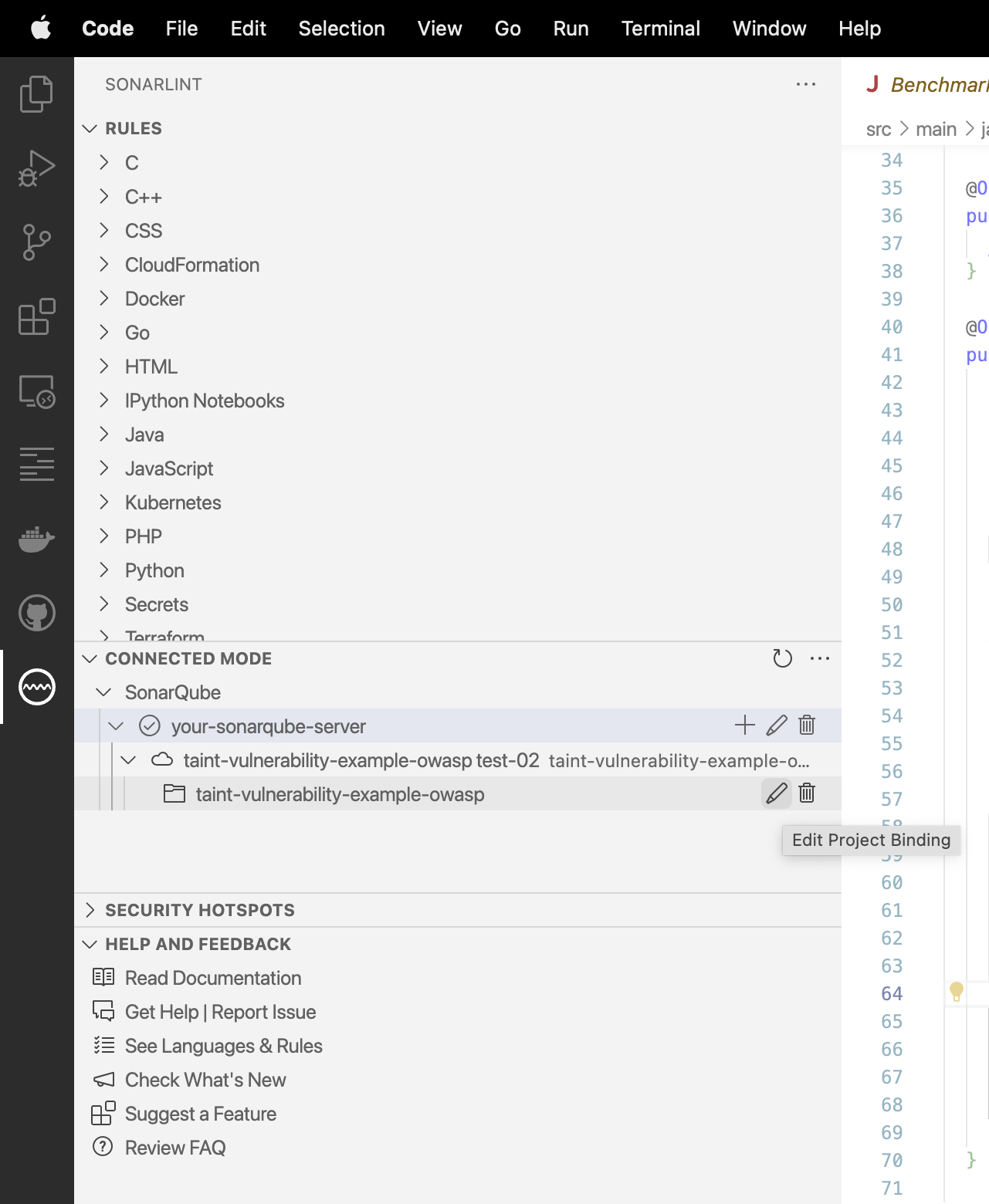989x1204 pixels.
Task: Open the SonarLint panel more actions menu
Action: [x=806, y=84]
